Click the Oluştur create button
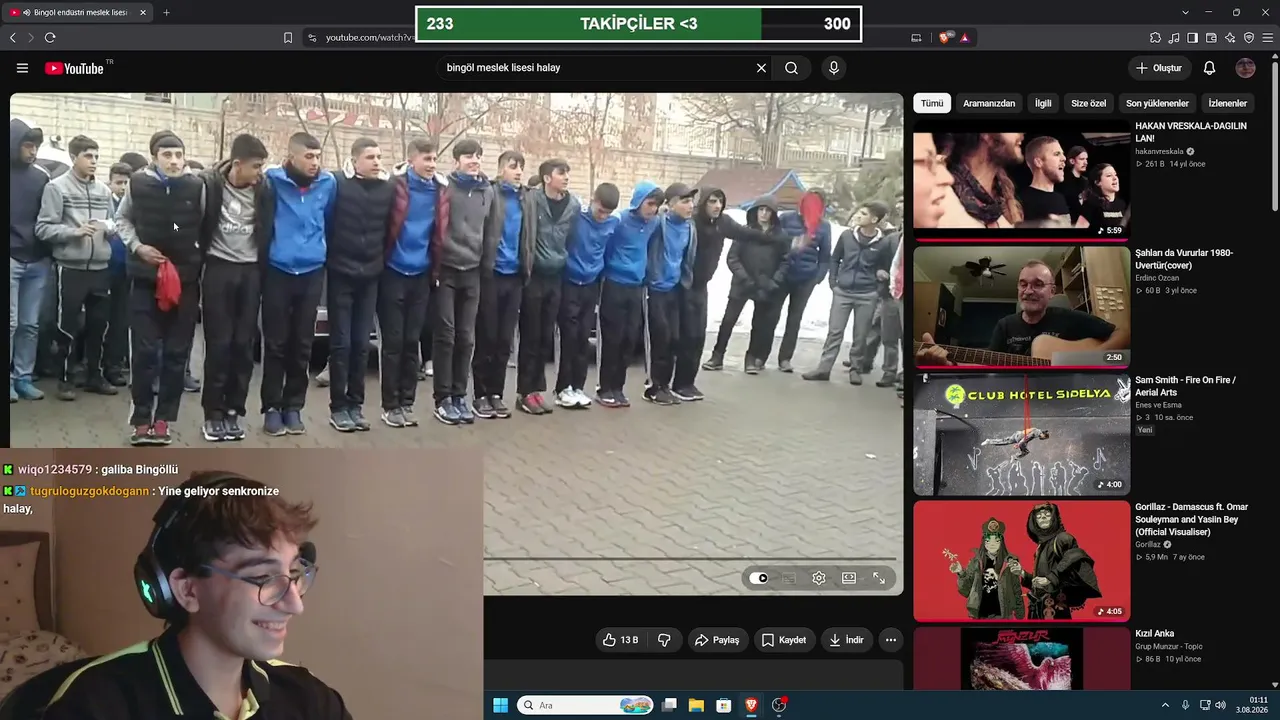 point(1158,68)
